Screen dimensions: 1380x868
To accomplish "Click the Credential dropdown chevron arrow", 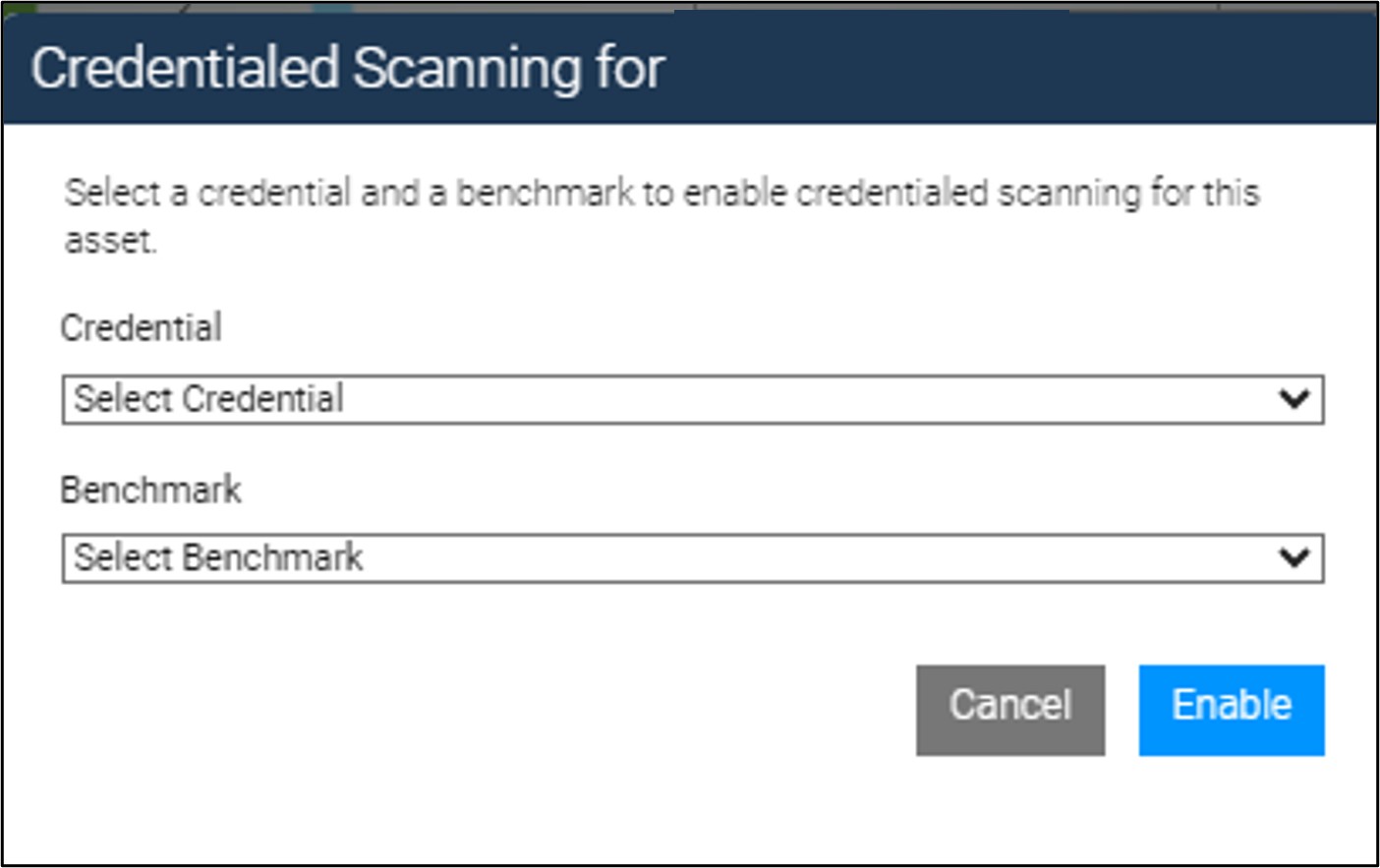I will pos(1294,396).
